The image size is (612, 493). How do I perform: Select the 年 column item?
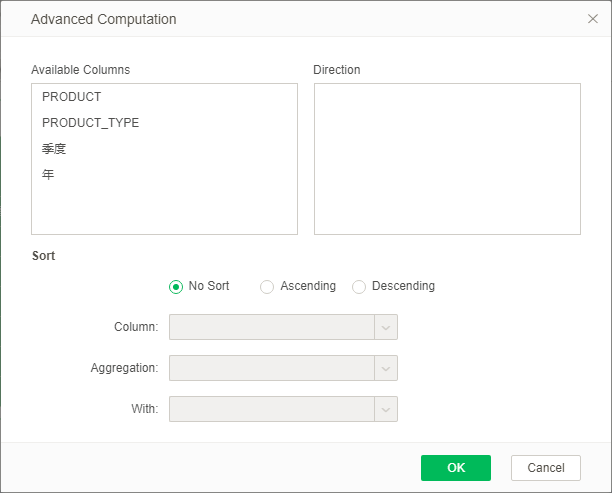(48, 175)
